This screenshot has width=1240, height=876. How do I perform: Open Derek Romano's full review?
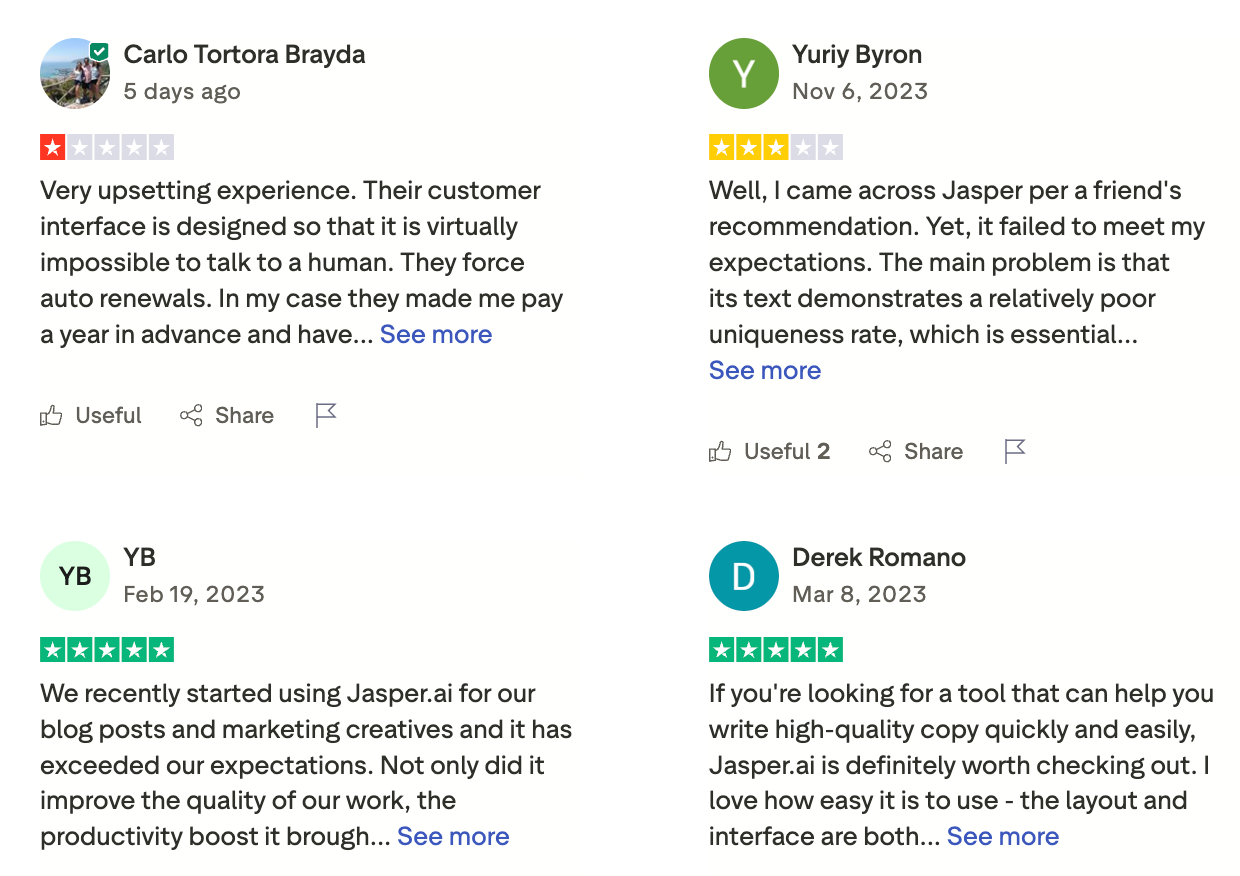pyautogui.click(x=1003, y=836)
